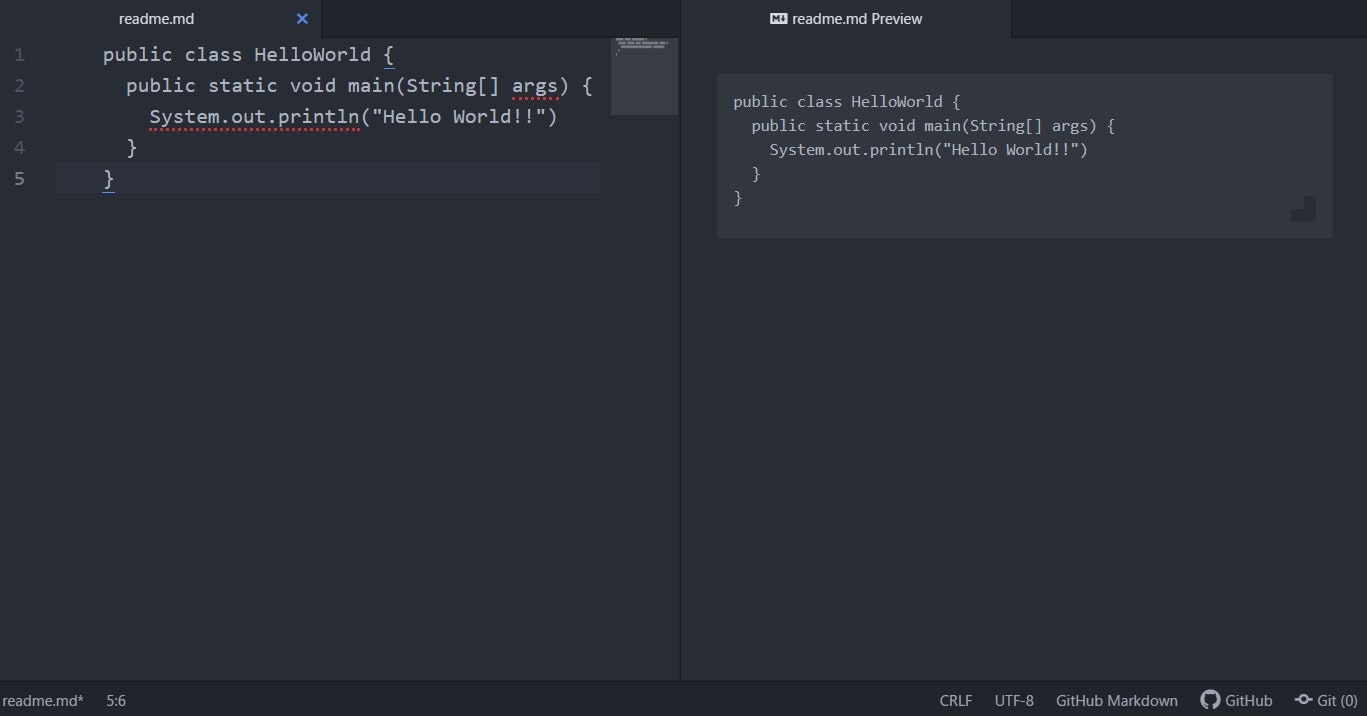Click the word HelloWorld in editor line 1
1367x716 pixels.
point(313,55)
